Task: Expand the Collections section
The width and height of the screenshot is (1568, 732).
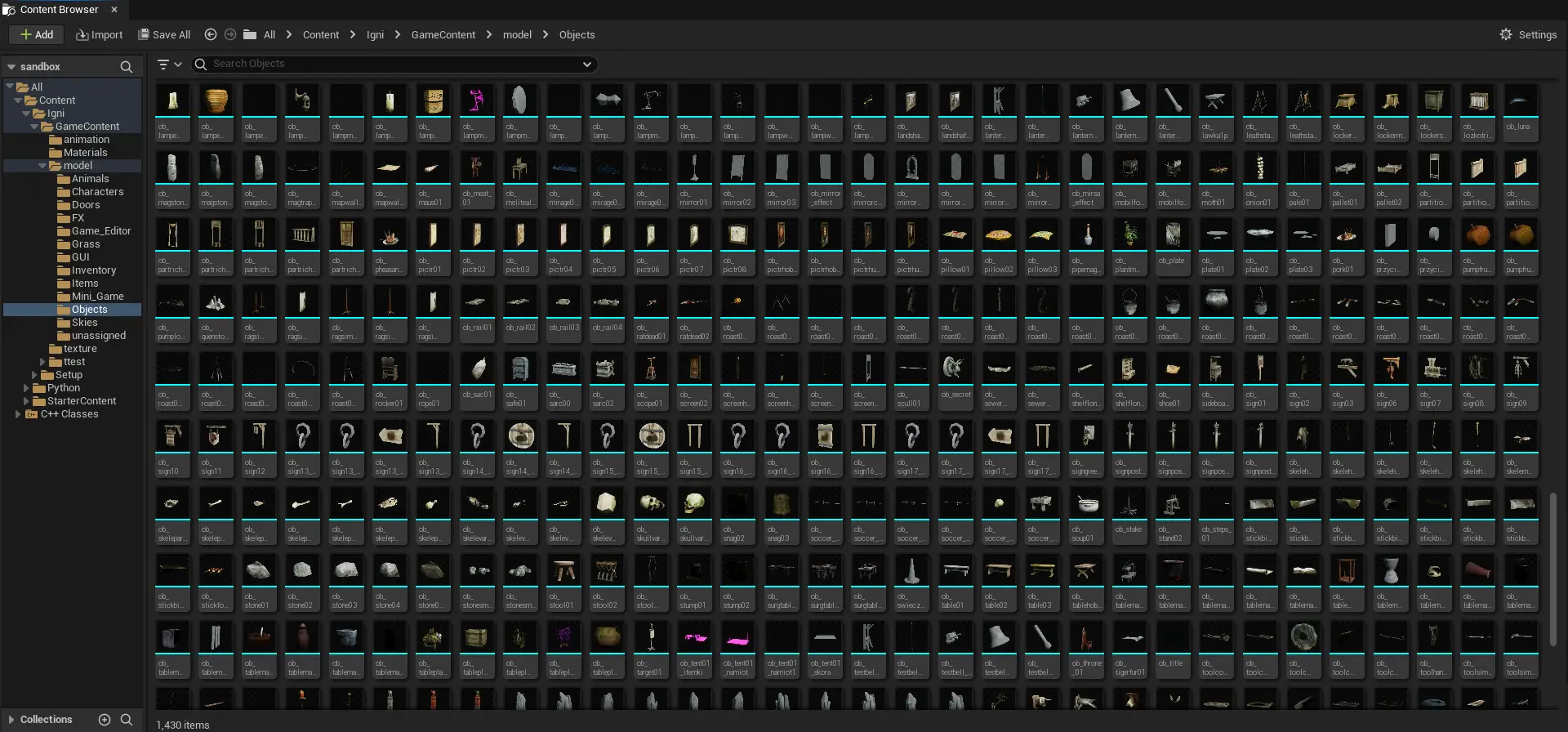Action: [11, 720]
